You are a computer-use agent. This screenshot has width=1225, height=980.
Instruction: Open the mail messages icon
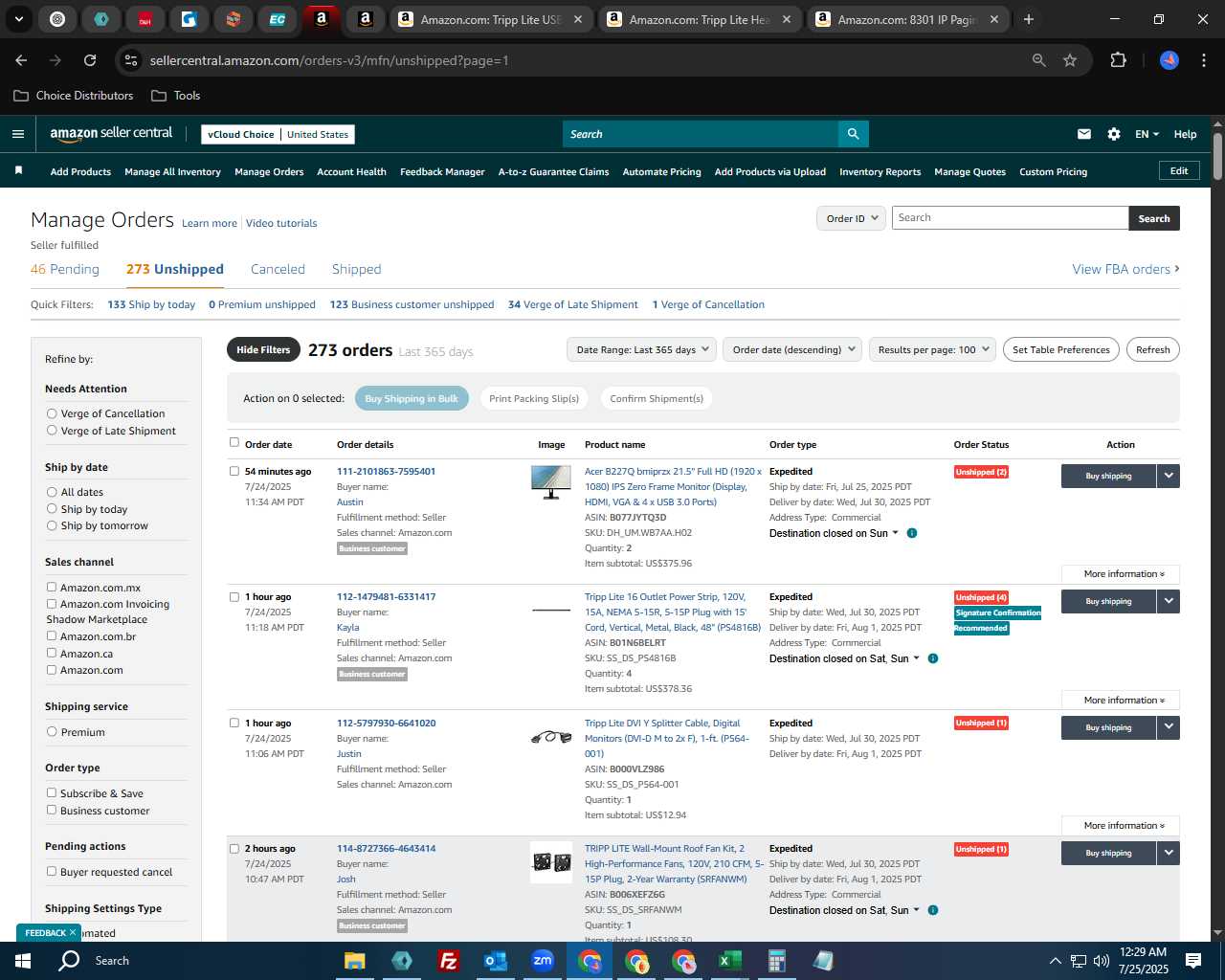point(1083,134)
